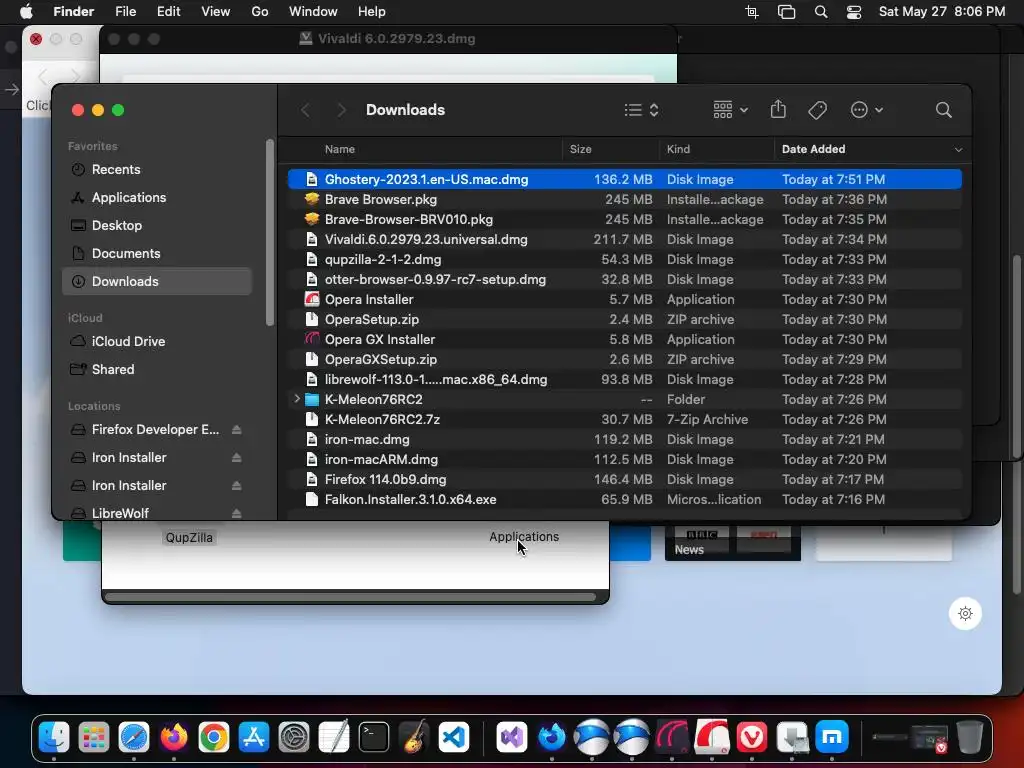Go back with the Finder back arrow
1024x768 pixels.
(x=305, y=110)
